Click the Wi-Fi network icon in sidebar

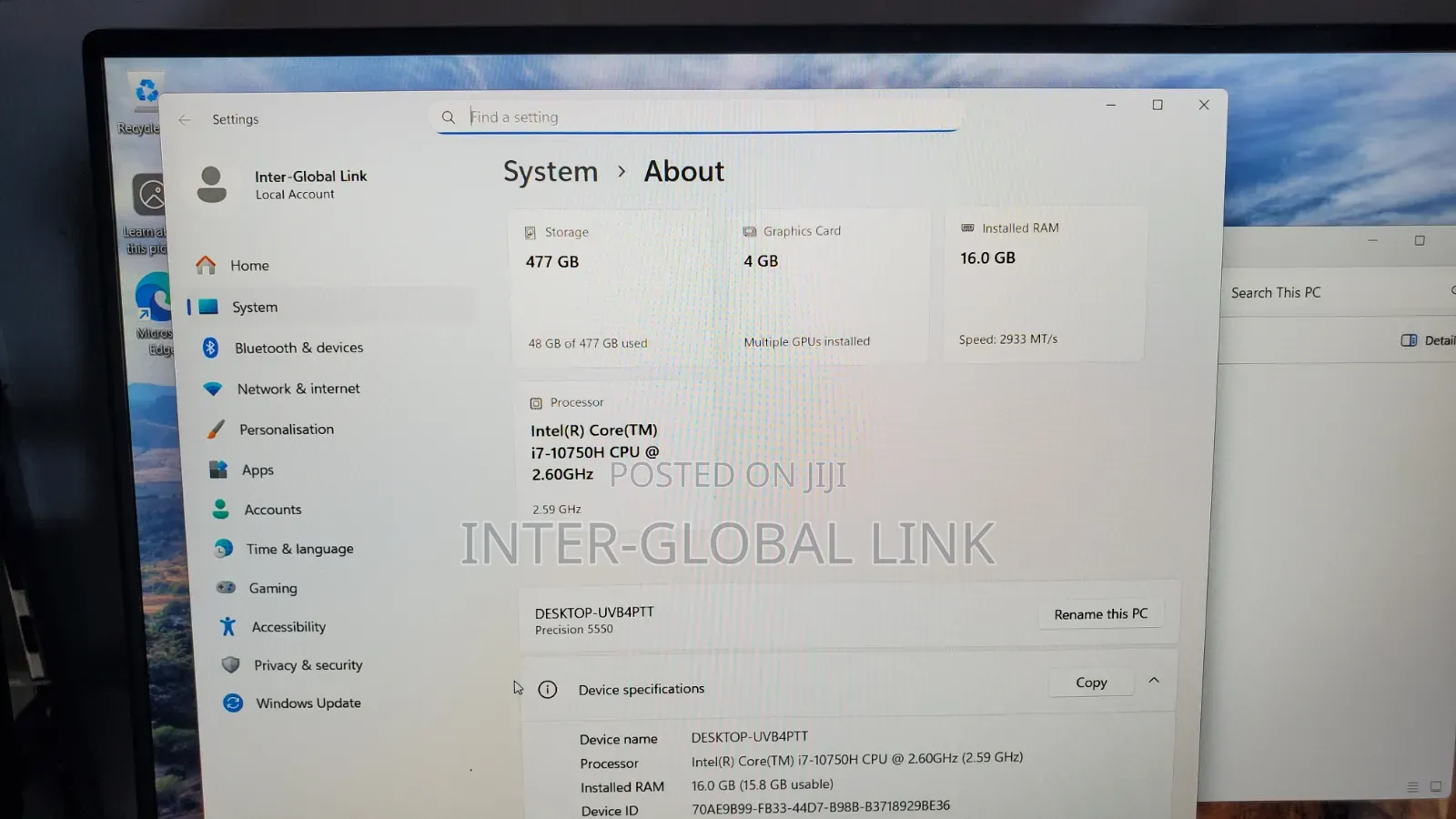coord(213,389)
